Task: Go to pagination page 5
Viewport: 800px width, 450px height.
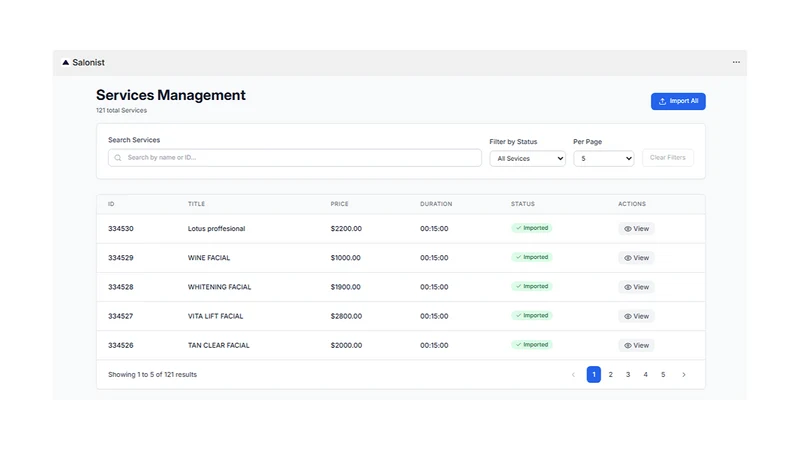Action: tap(663, 374)
